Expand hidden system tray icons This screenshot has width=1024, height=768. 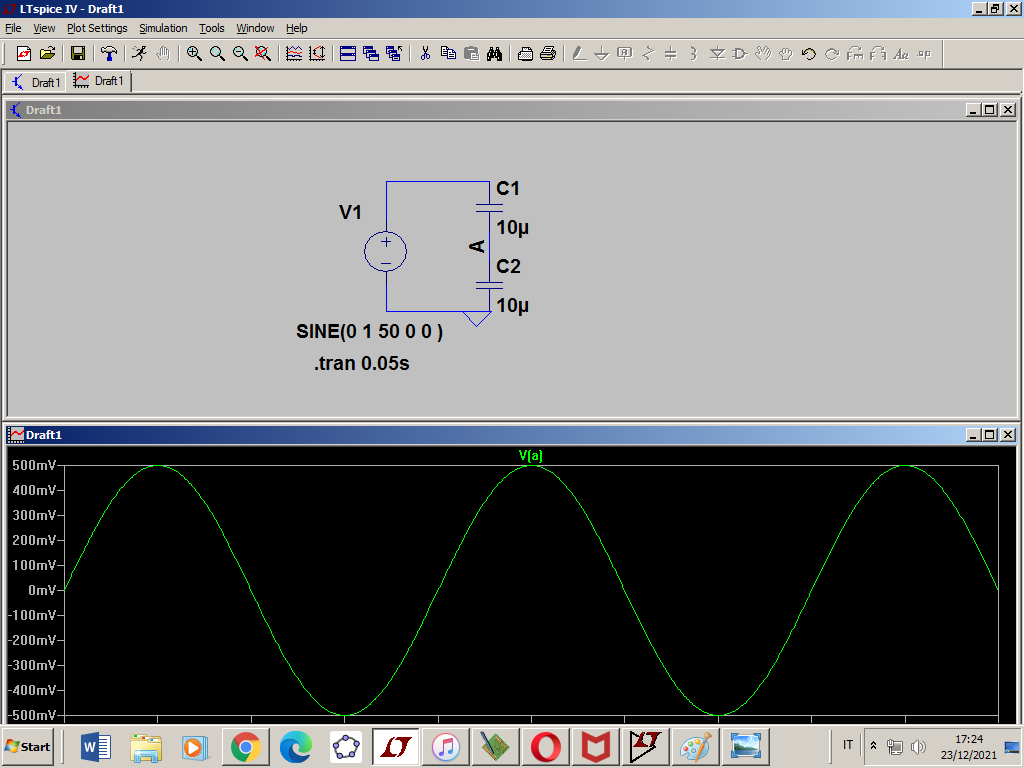tap(873, 746)
